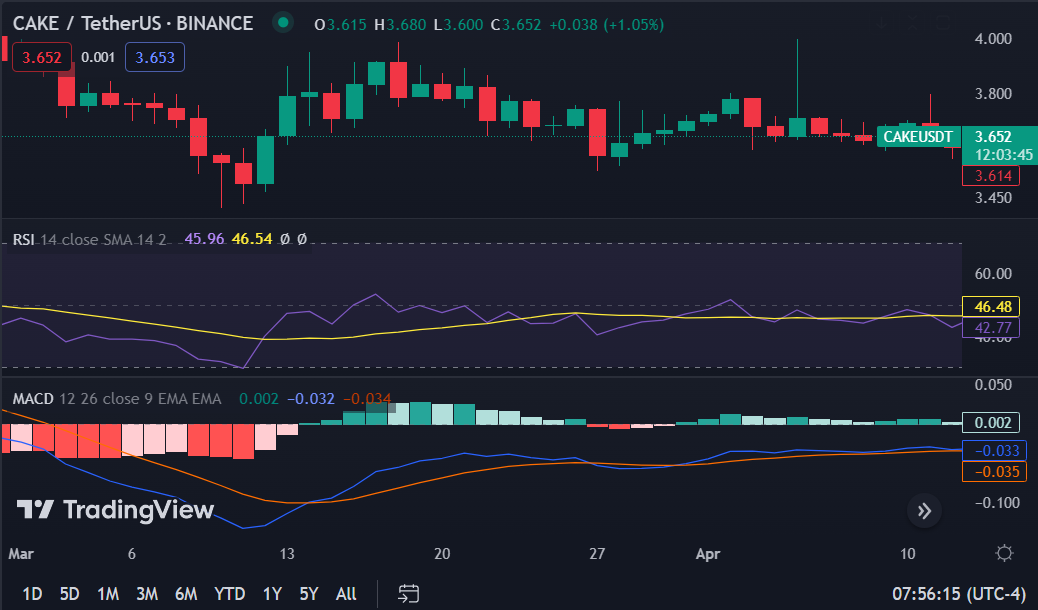This screenshot has width=1038, height=610.
Task: Click the Apr label on time axis
Action: (708, 554)
